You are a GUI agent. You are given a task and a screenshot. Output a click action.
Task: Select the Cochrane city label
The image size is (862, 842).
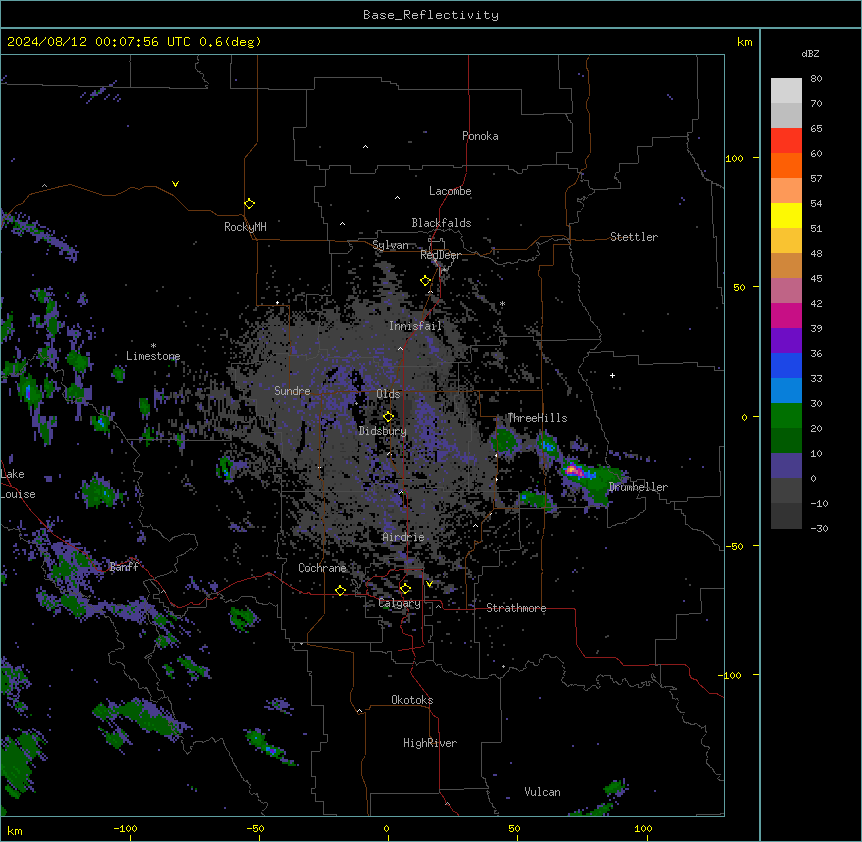click(322, 568)
